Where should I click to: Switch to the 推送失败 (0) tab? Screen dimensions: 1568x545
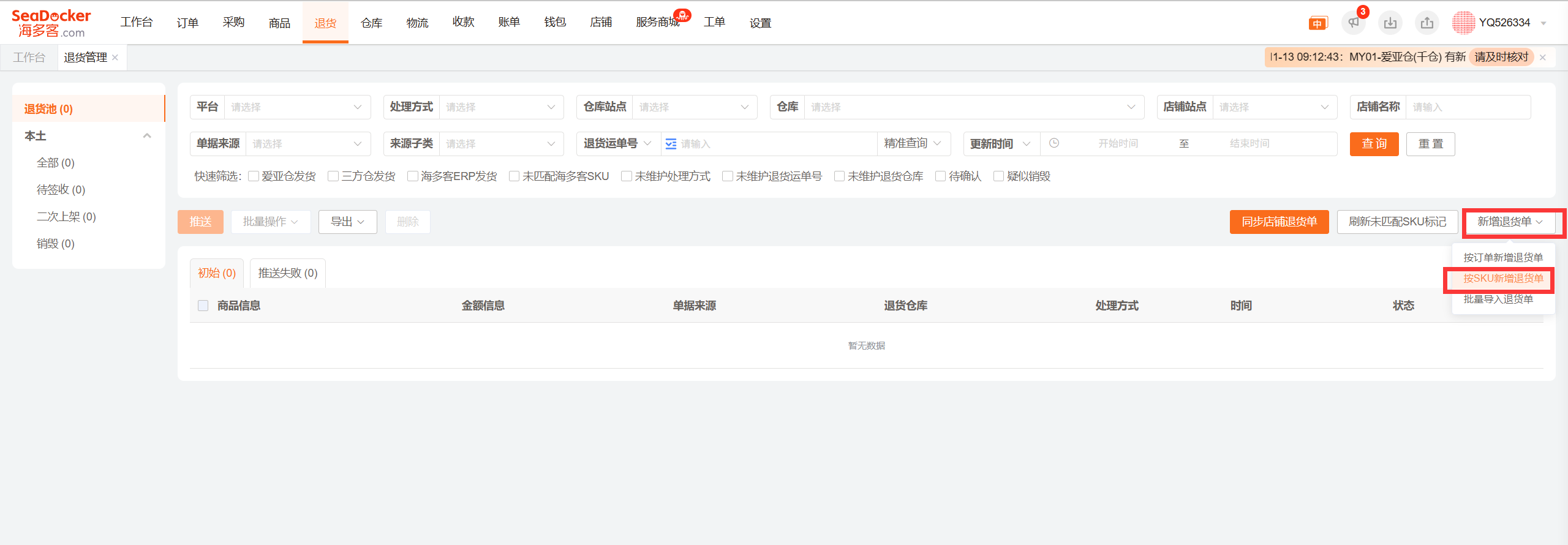(x=287, y=273)
